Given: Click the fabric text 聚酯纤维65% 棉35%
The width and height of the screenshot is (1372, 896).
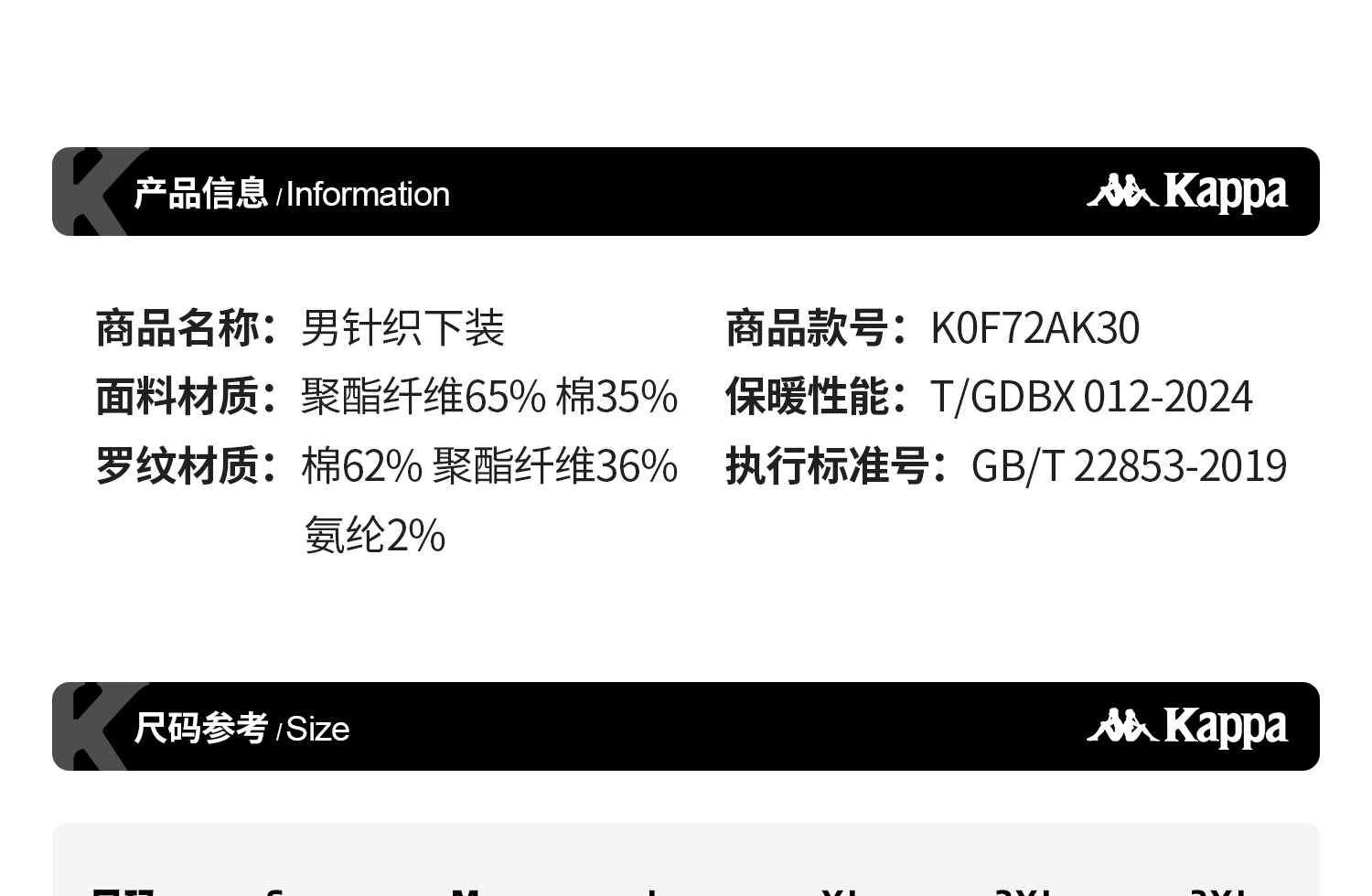Looking at the screenshot, I should [x=489, y=397].
